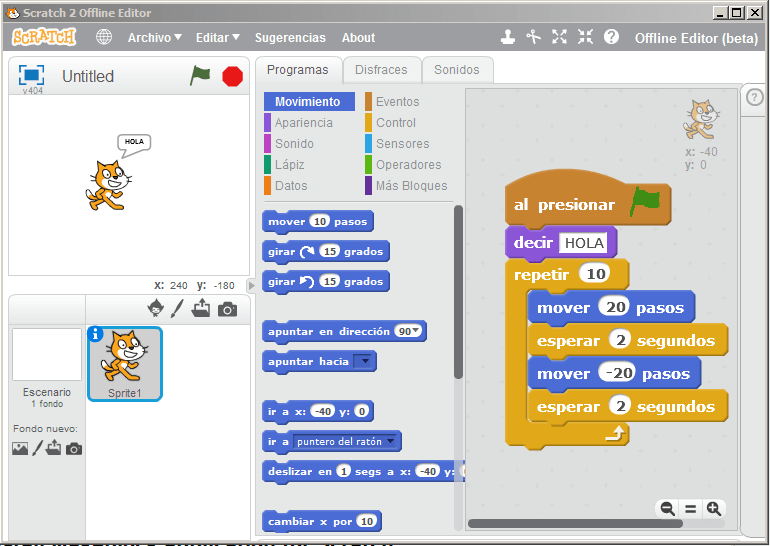Choose new sprite from library icon
Image resolution: width=770 pixels, height=546 pixels.
[x=156, y=308]
